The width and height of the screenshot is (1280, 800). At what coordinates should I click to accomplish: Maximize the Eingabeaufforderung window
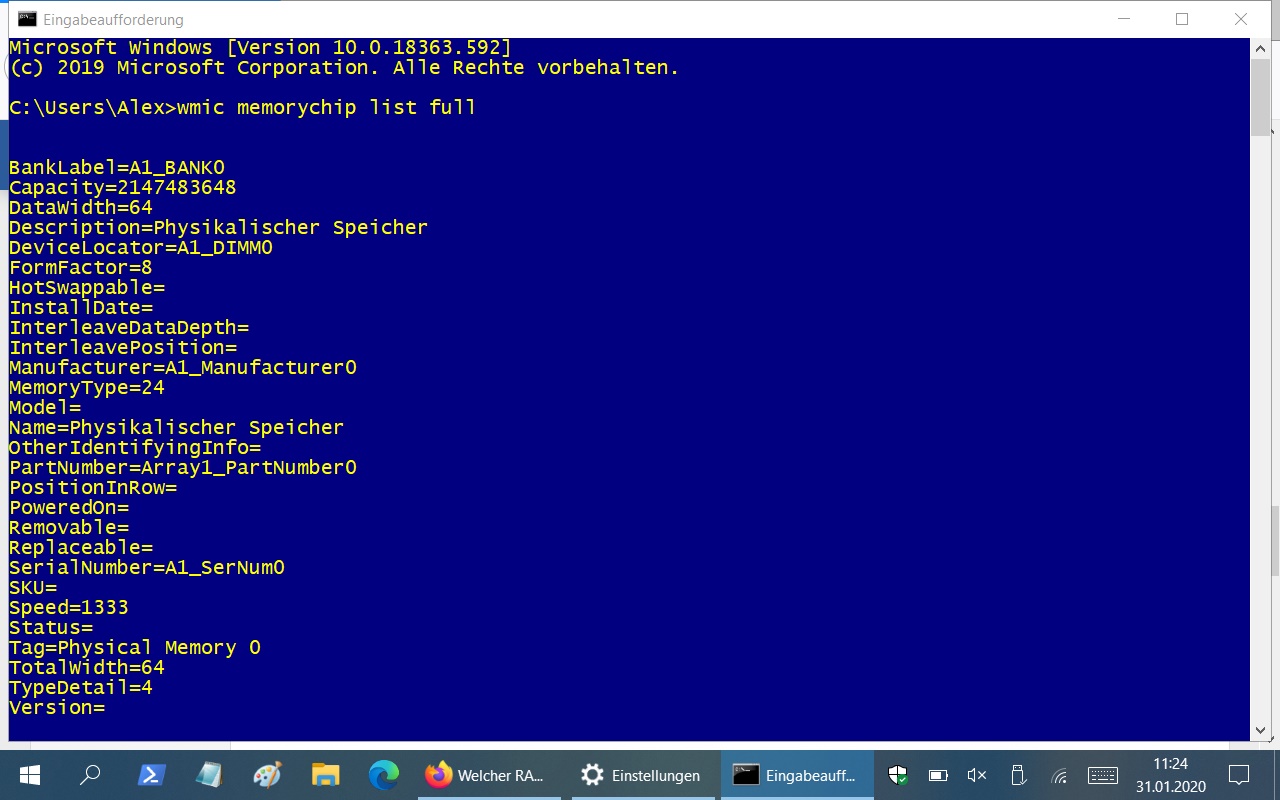click(1182, 19)
